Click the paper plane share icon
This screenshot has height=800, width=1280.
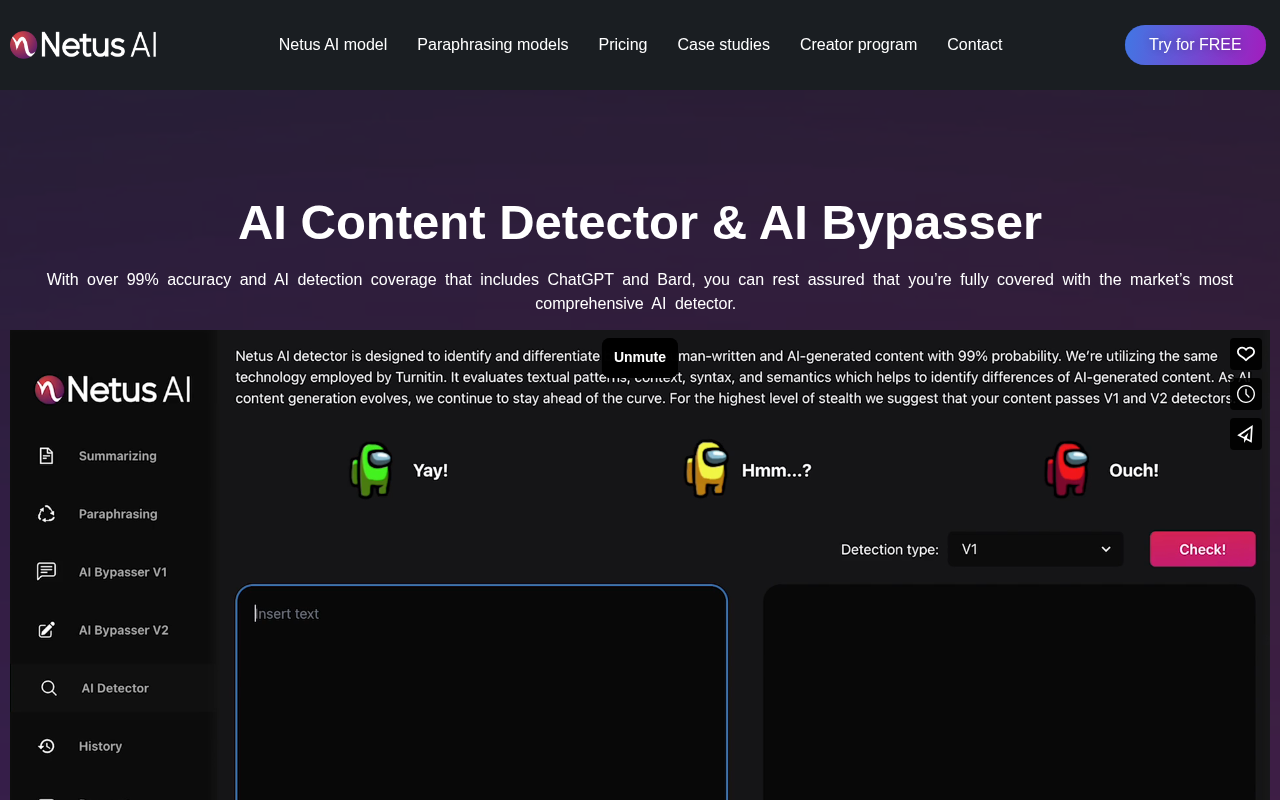[1245, 433]
